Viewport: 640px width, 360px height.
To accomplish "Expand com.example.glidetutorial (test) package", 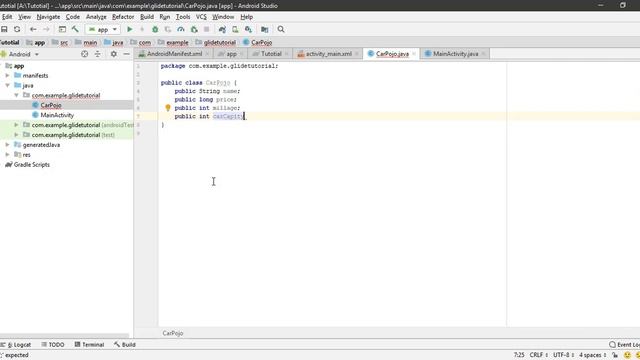I will [16, 135].
